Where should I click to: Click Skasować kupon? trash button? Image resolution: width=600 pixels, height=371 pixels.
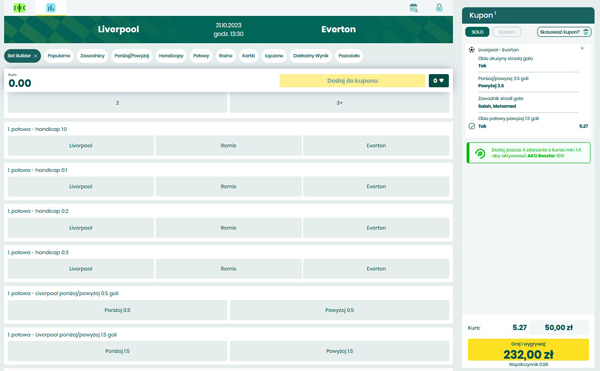tap(564, 32)
